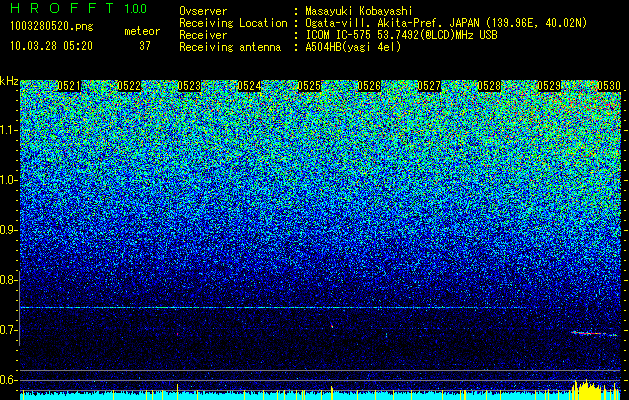629x400 pixels.
Task: Click the 1.1 kHz axis label
Action: 9,130
